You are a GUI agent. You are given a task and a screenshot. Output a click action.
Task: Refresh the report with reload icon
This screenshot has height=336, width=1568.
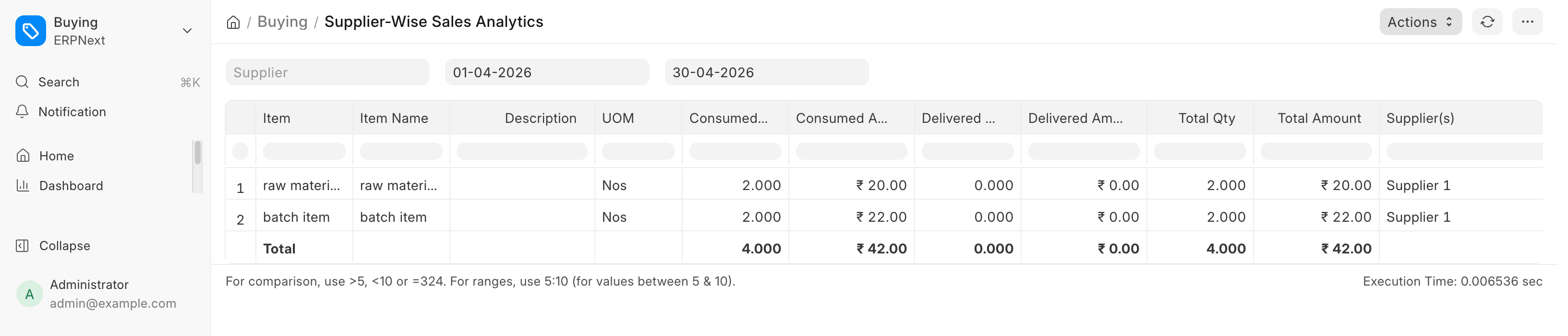(x=1487, y=22)
